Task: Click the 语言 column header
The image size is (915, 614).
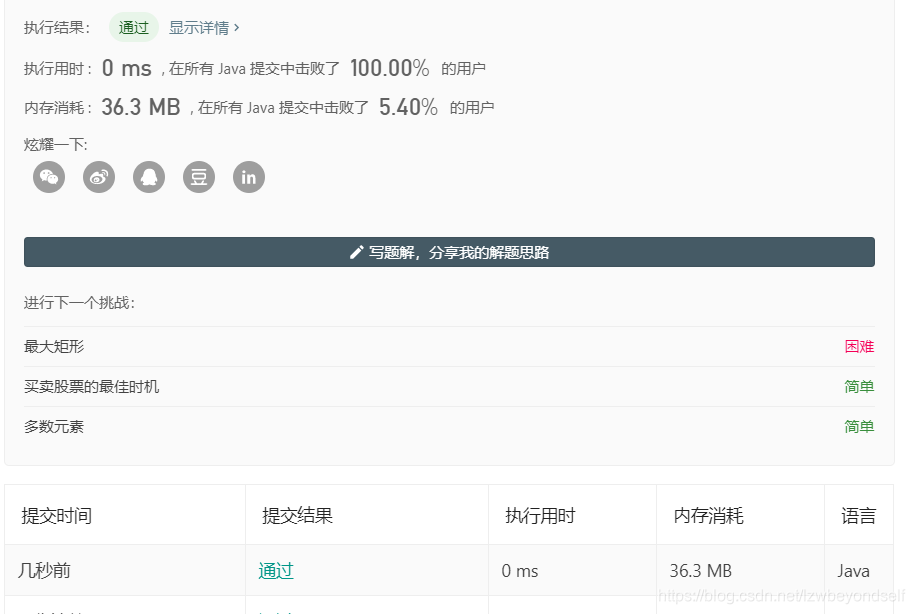Action: click(x=858, y=516)
